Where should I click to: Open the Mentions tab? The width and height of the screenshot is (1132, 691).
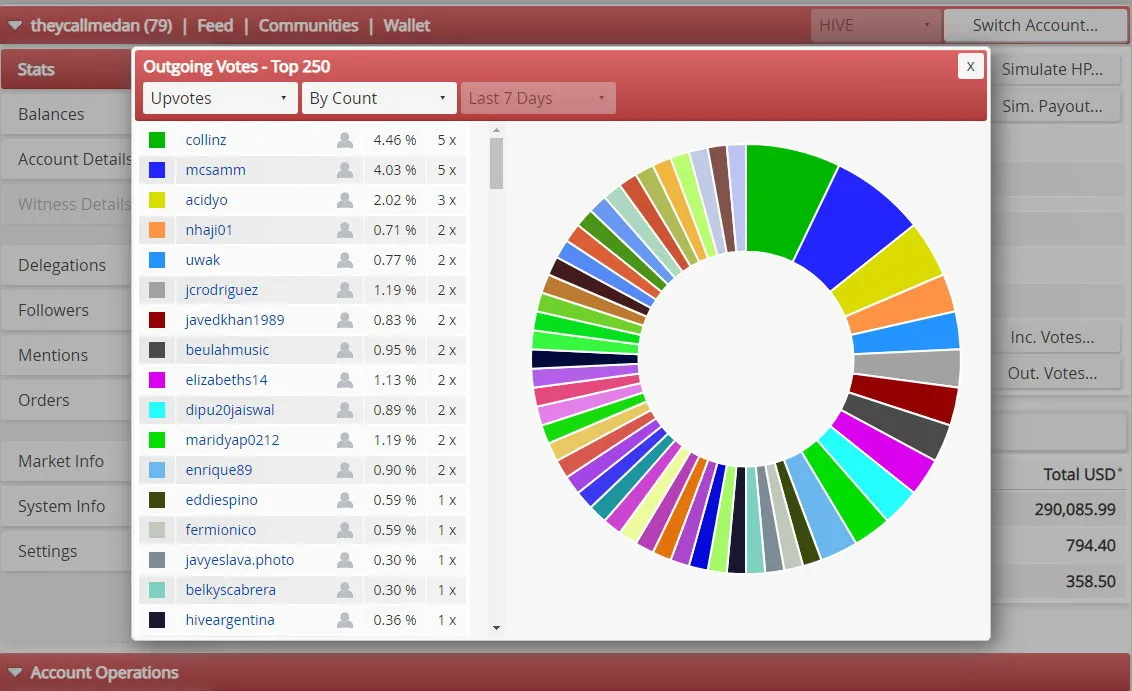(66, 355)
